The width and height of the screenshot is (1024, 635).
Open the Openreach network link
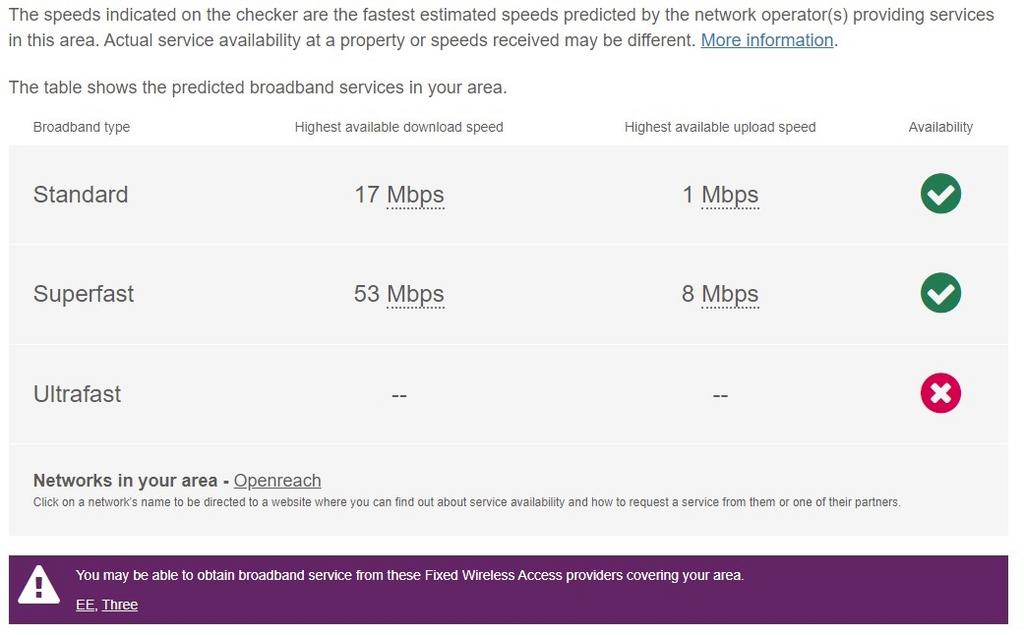click(x=277, y=481)
